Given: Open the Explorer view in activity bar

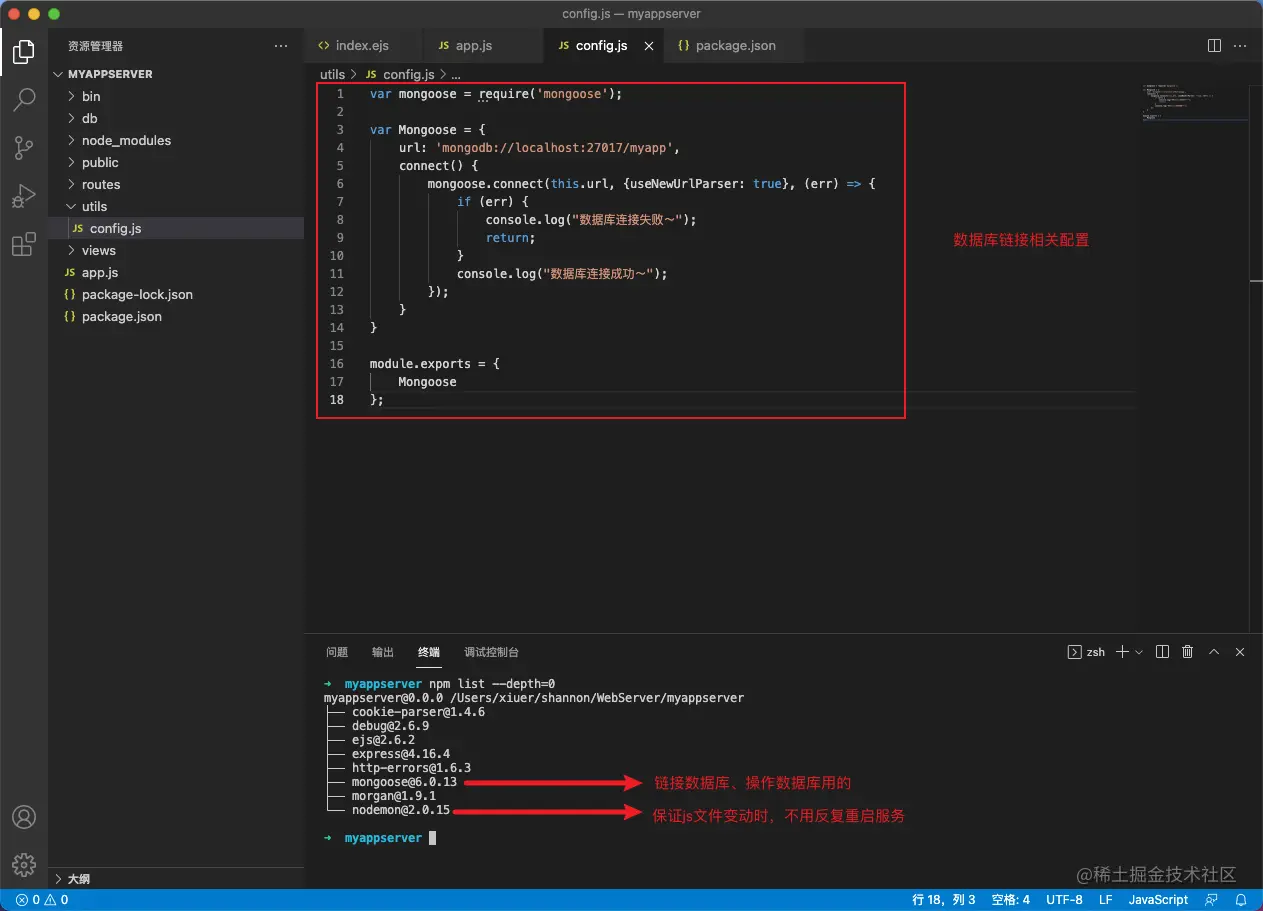Looking at the screenshot, I should pyautogui.click(x=24, y=52).
